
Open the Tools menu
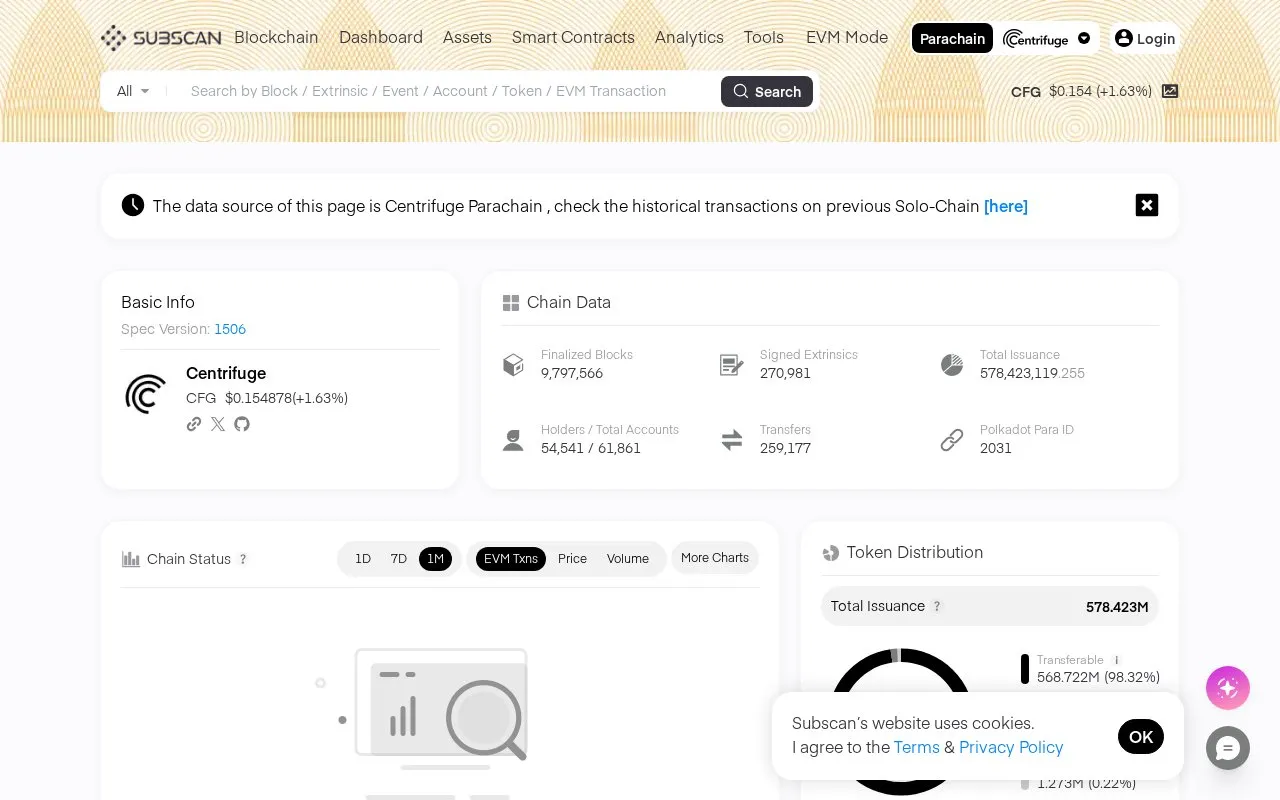(x=764, y=37)
